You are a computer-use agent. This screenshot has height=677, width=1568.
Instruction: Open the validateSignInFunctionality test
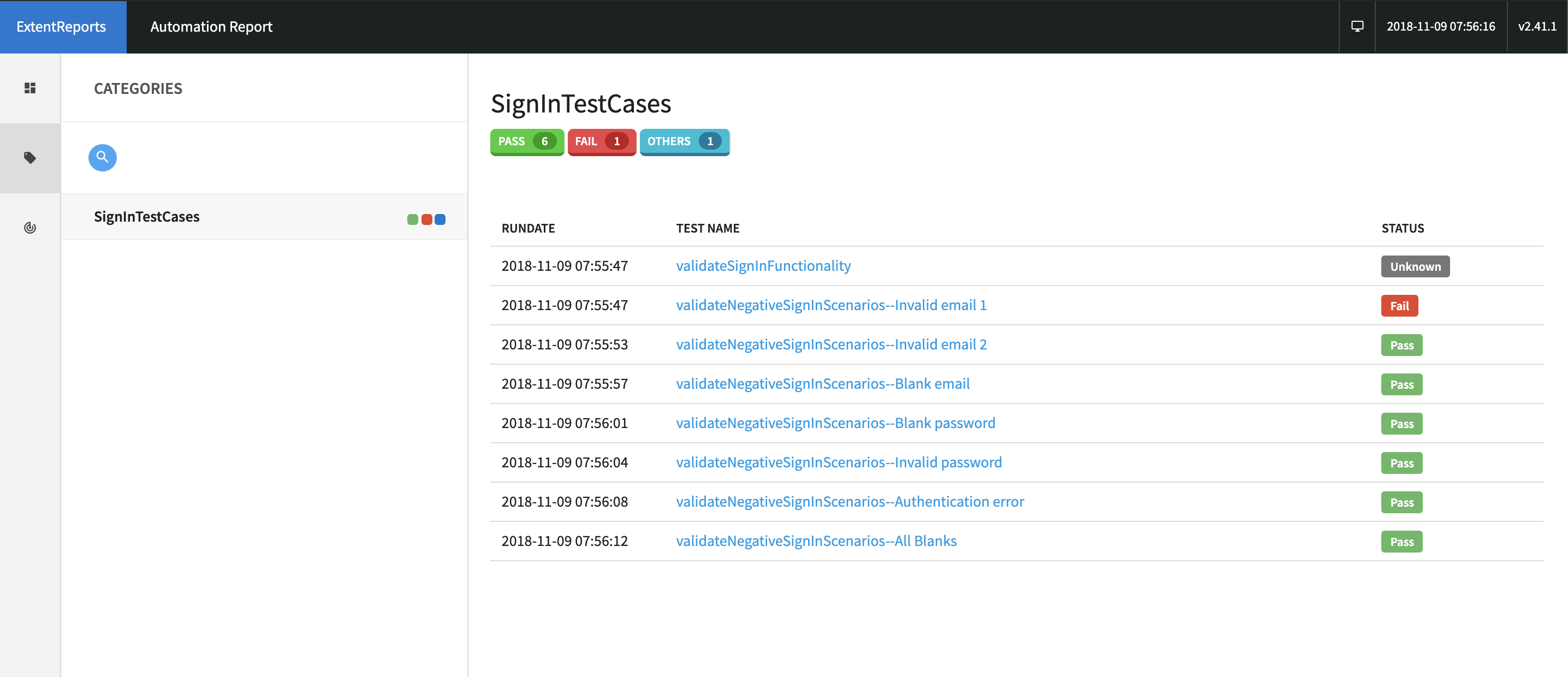coord(763,266)
